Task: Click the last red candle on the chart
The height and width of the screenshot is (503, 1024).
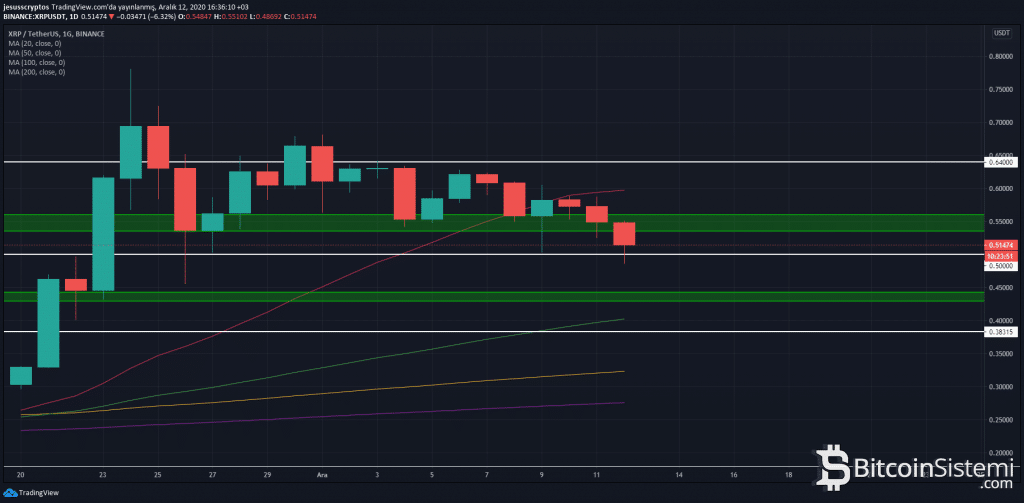Action: (x=624, y=234)
